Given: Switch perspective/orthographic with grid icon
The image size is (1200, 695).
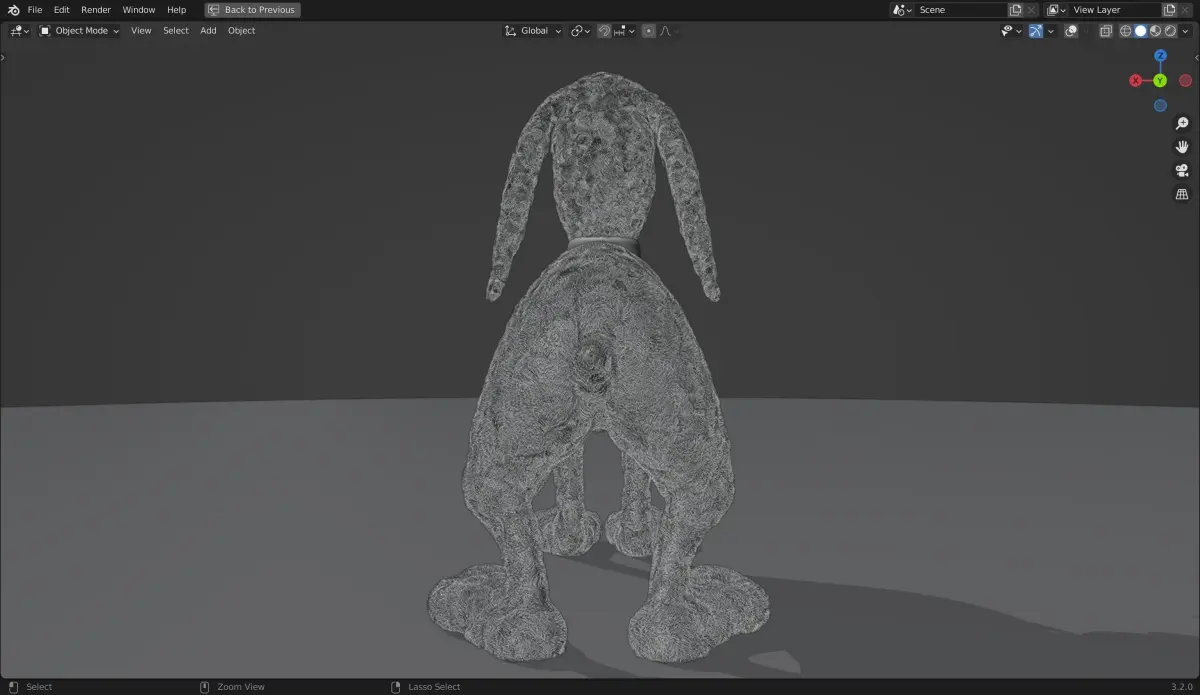Looking at the screenshot, I should pyautogui.click(x=1182, y=194).
